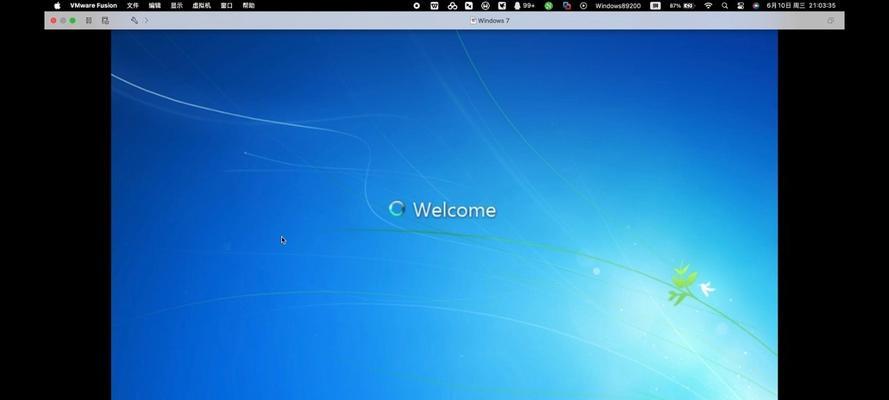The image size is (889, 400).
Task: Open the 显示 menu
Action: [x=177, y=6]
